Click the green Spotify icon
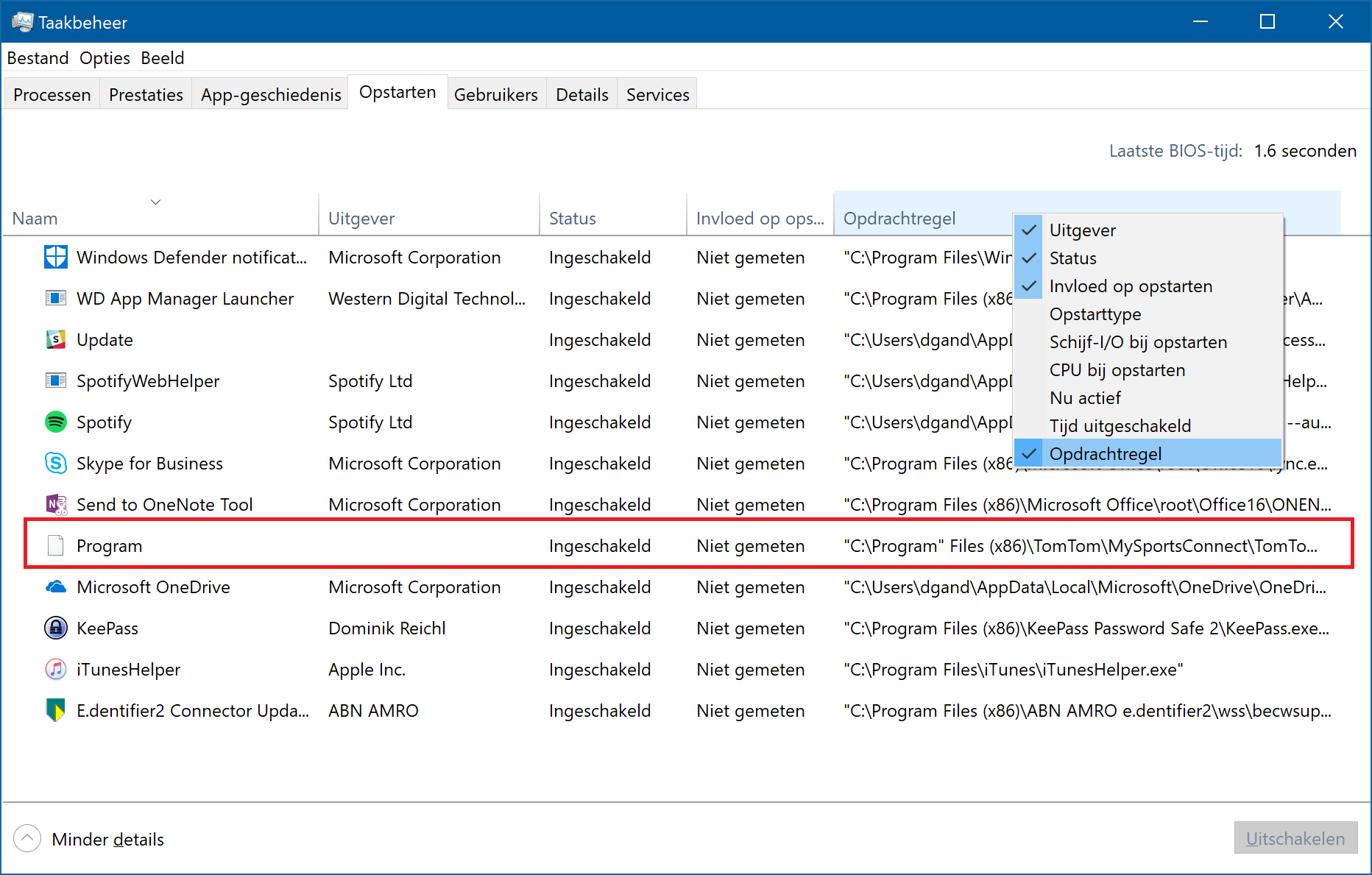Screen dimensions: 1372x875 [56, 422]
